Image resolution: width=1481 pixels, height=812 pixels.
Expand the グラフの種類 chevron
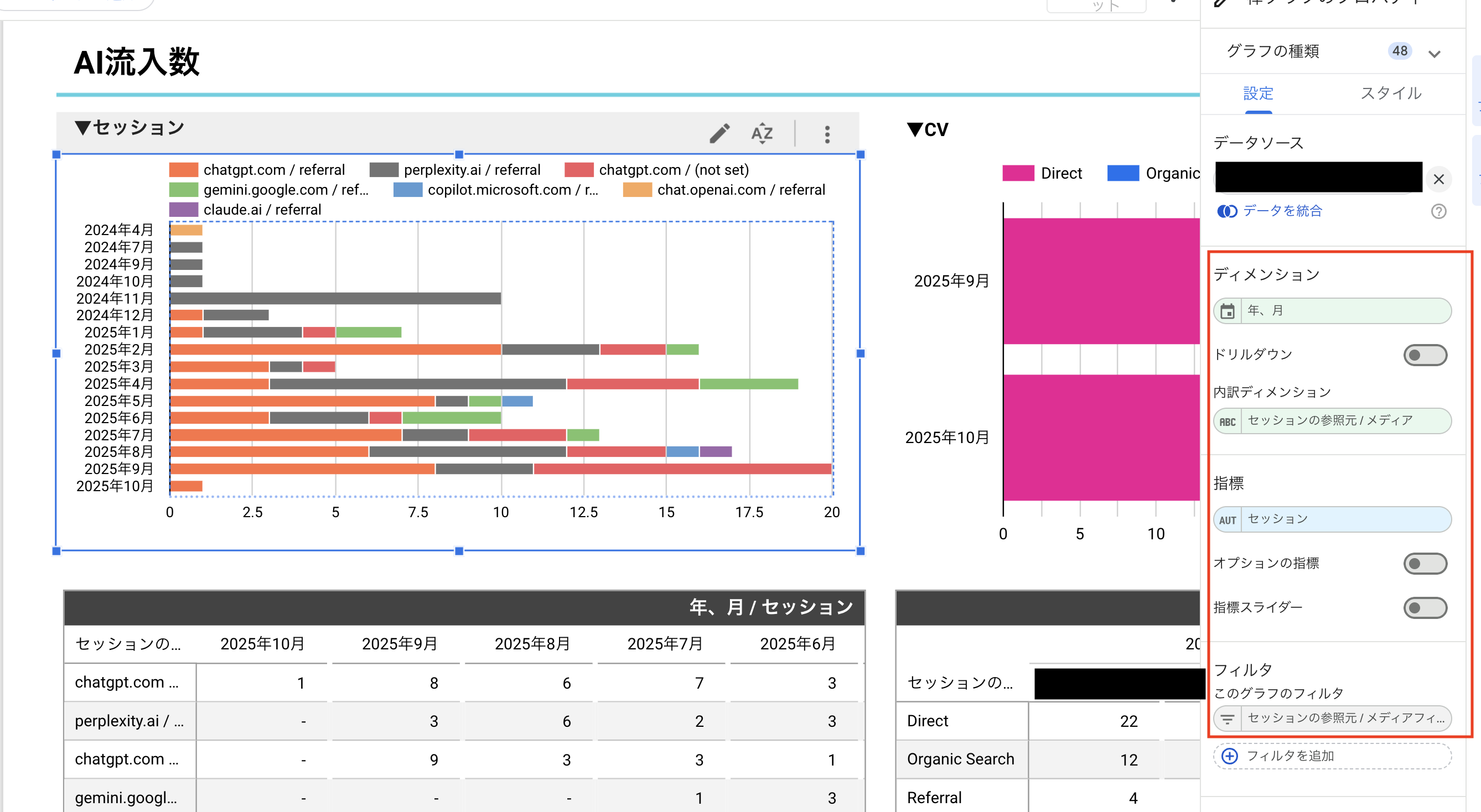click(x=1434, y=54)
